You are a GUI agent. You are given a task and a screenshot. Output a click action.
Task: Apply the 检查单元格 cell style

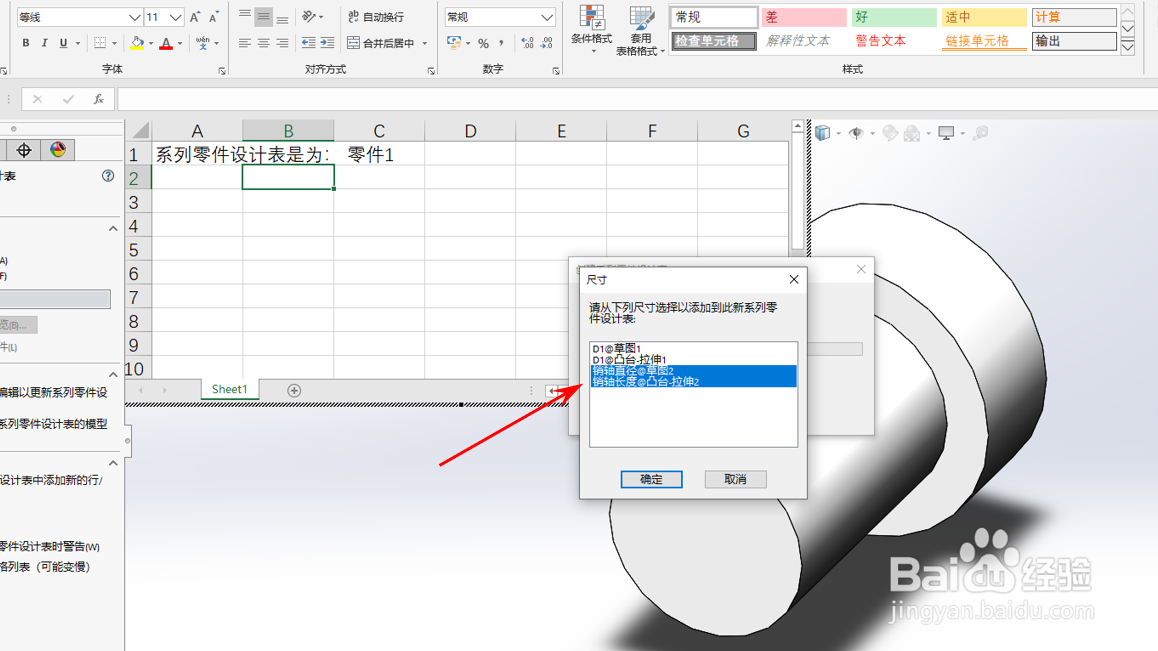714,41
